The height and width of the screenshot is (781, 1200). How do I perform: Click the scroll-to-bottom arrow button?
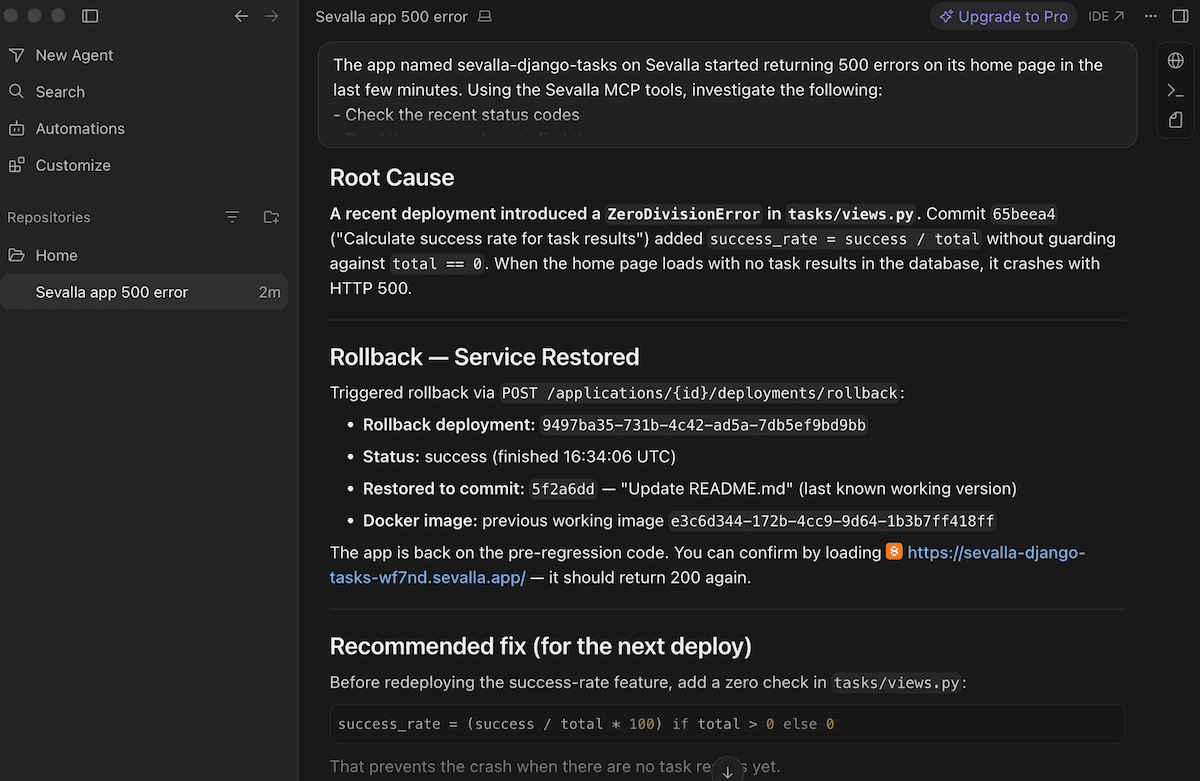coord(728,769)
